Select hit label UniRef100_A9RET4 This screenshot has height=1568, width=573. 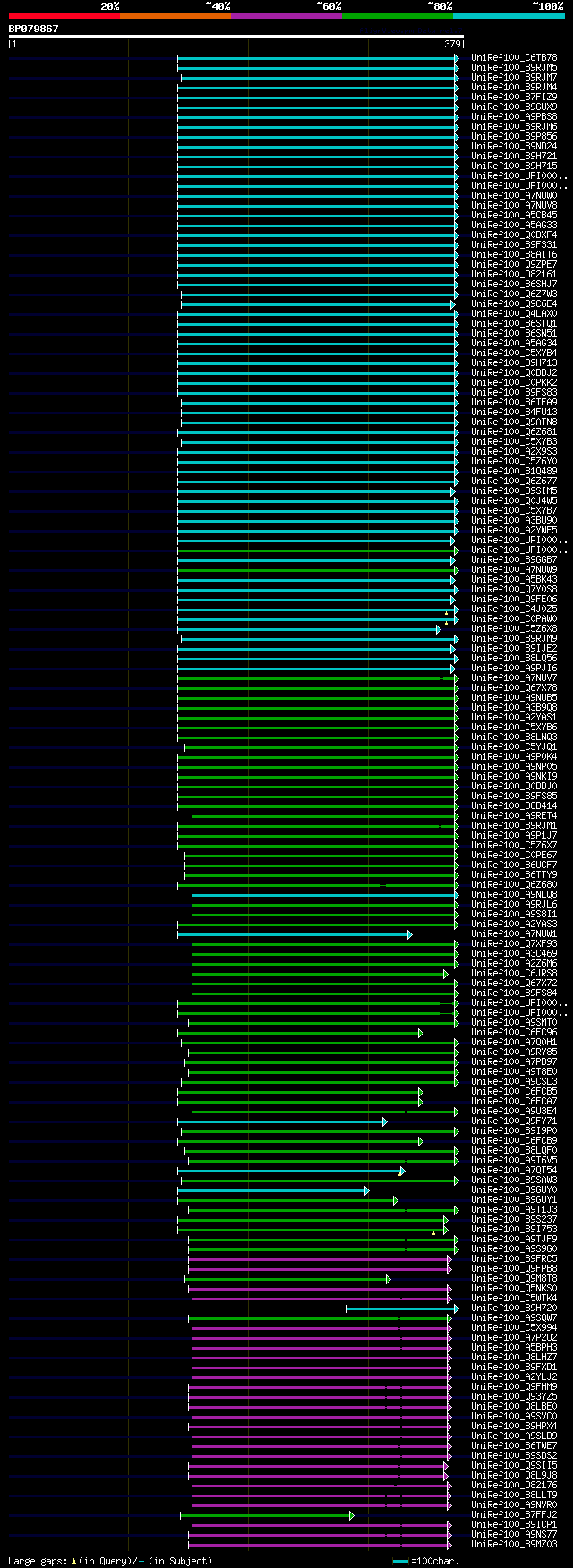click(x=514, y=816)
